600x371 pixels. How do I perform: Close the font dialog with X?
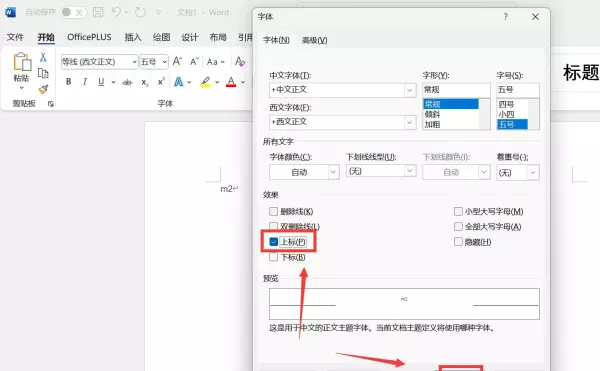[535, 17]
